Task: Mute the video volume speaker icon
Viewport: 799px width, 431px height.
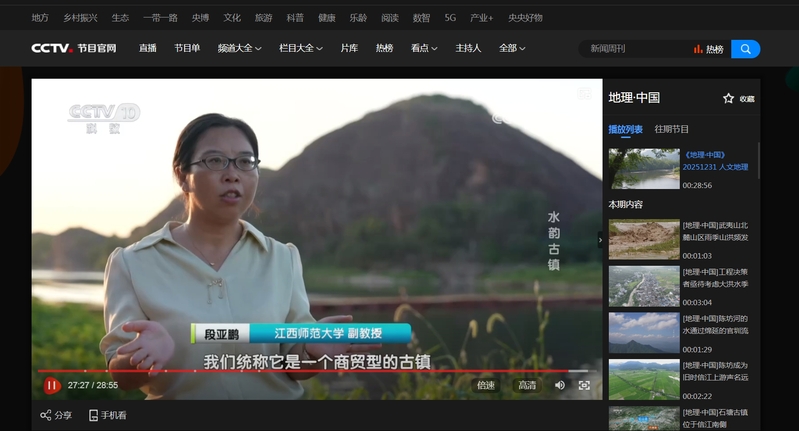Action: tap(560, 385)
